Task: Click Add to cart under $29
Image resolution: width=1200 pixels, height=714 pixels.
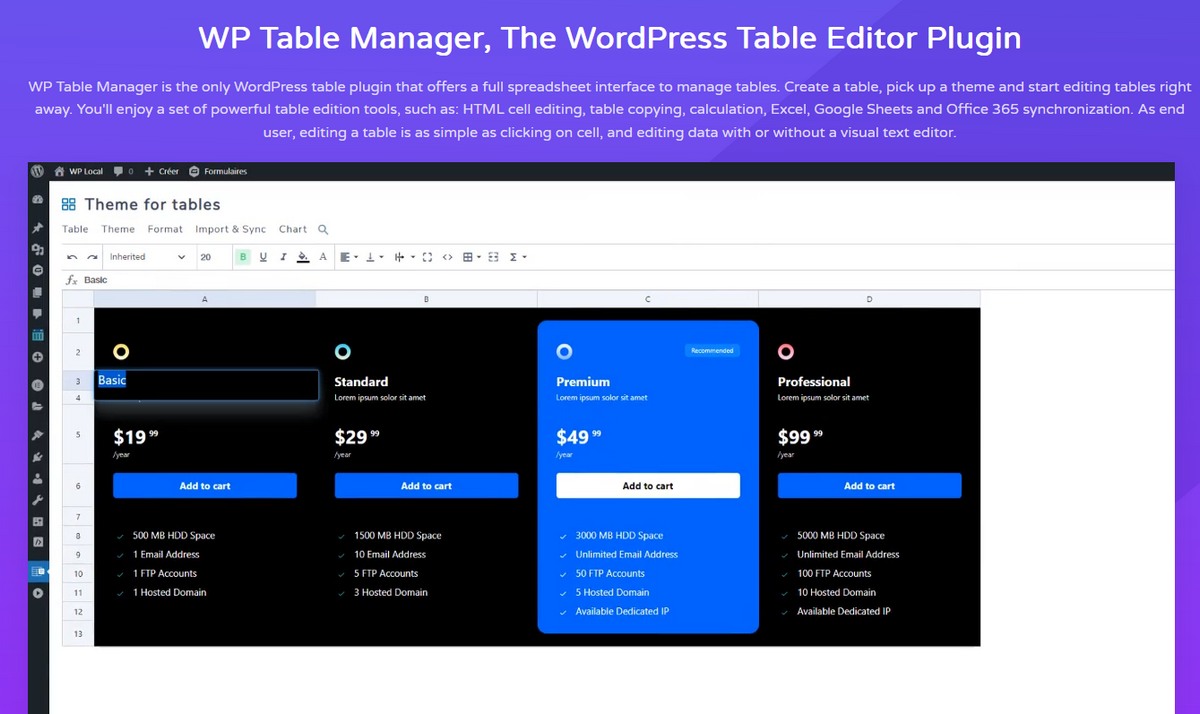Action: (426, 486)
